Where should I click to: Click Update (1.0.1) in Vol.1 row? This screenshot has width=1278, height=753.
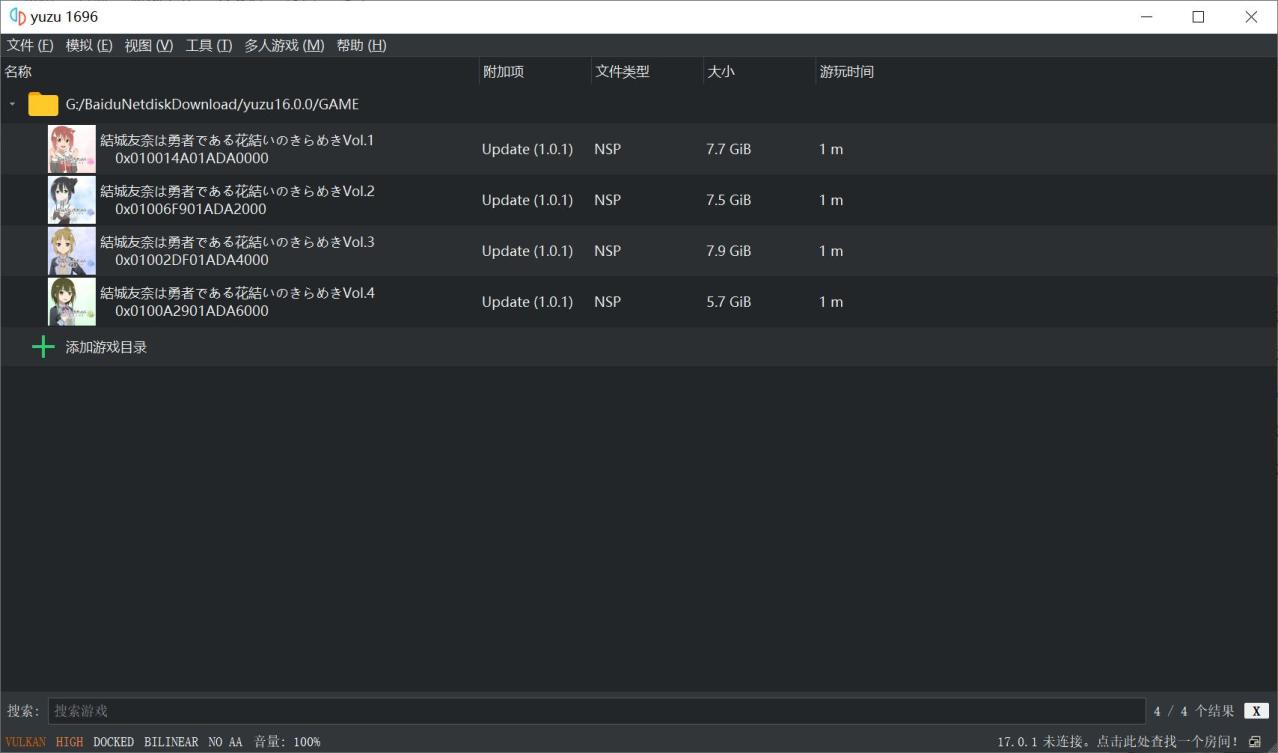(527, 149)
